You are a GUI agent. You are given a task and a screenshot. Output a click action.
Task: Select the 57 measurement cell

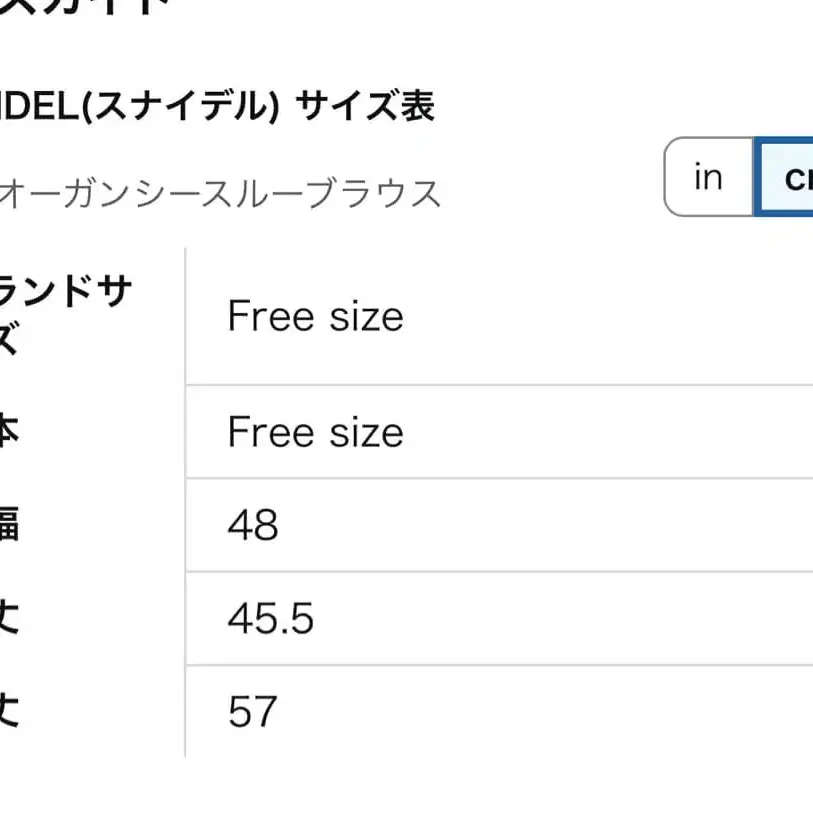click(x=252, y=712)
